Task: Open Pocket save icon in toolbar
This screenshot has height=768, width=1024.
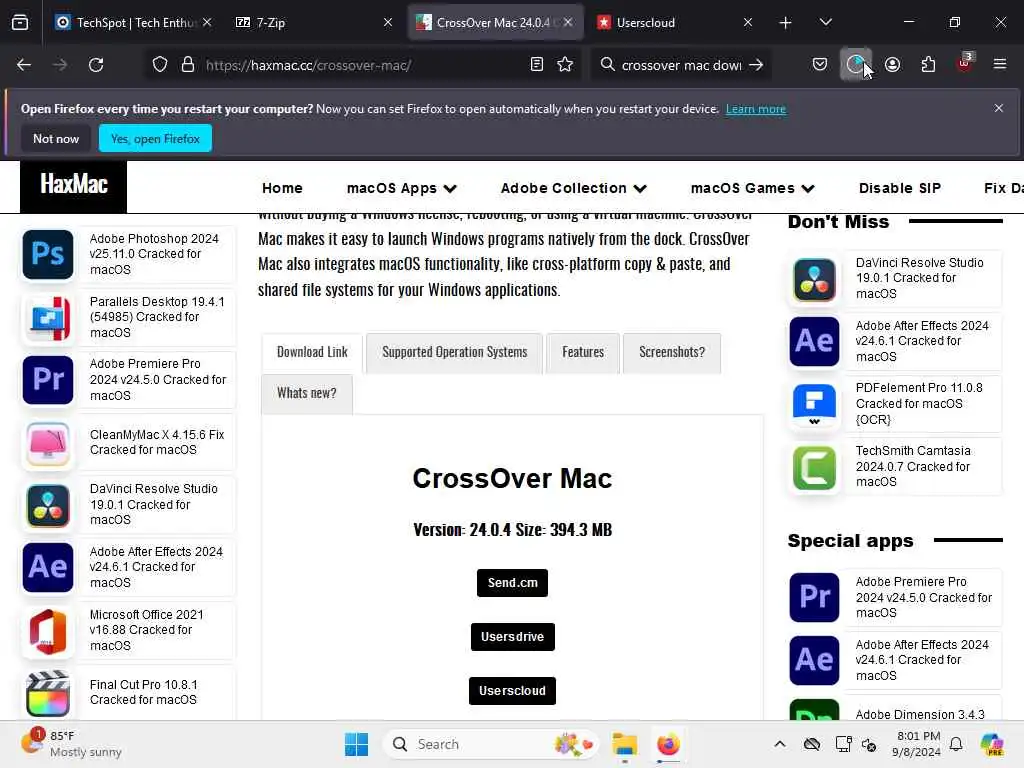Action: coord(820,65)
